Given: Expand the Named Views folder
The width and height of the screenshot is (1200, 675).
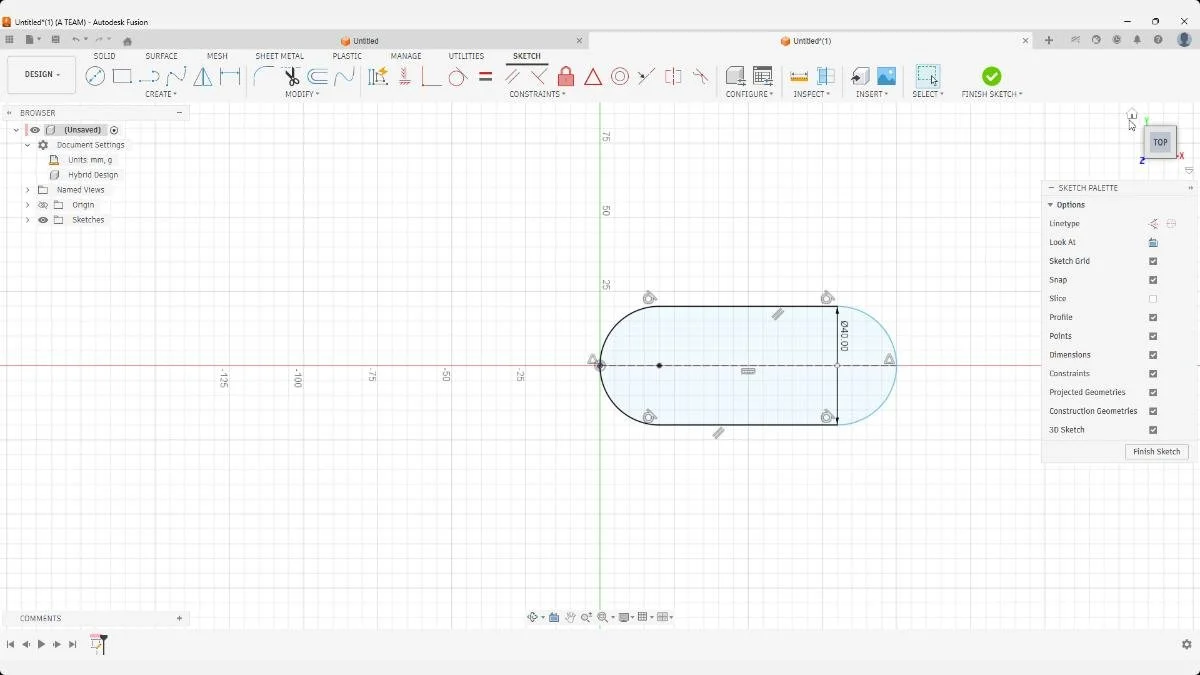Looking at the screenshot, I should pyautogui.click(x=27, y=189).
